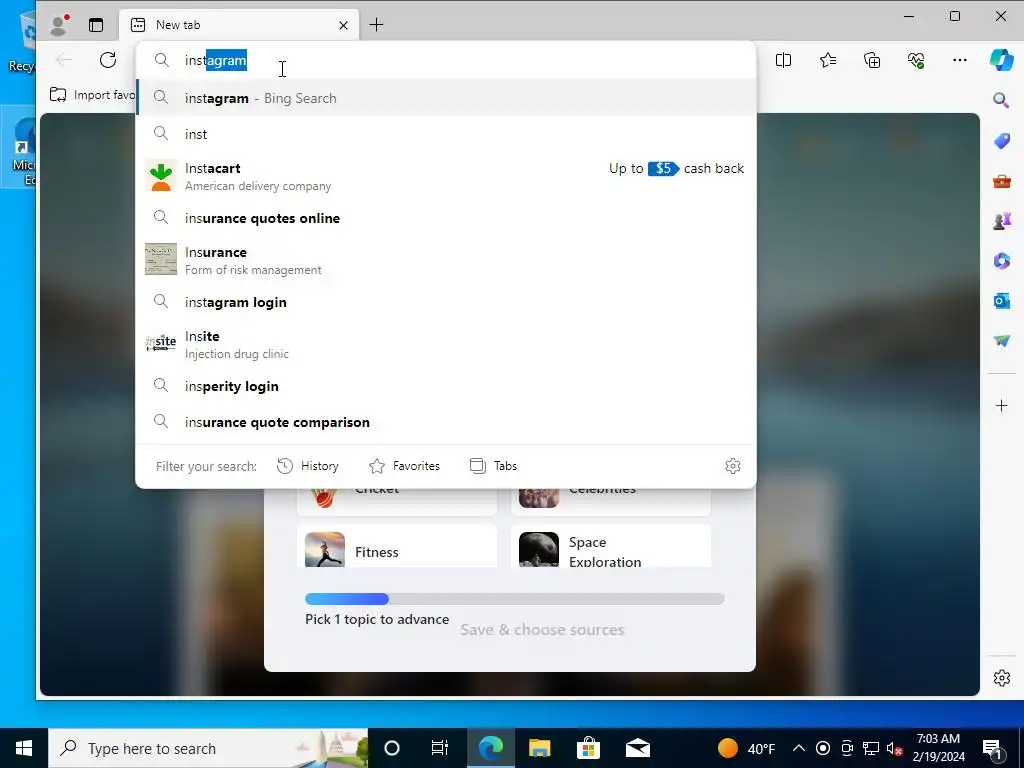Open the Collections icon

pyautogui.click(x=872, y=60)
